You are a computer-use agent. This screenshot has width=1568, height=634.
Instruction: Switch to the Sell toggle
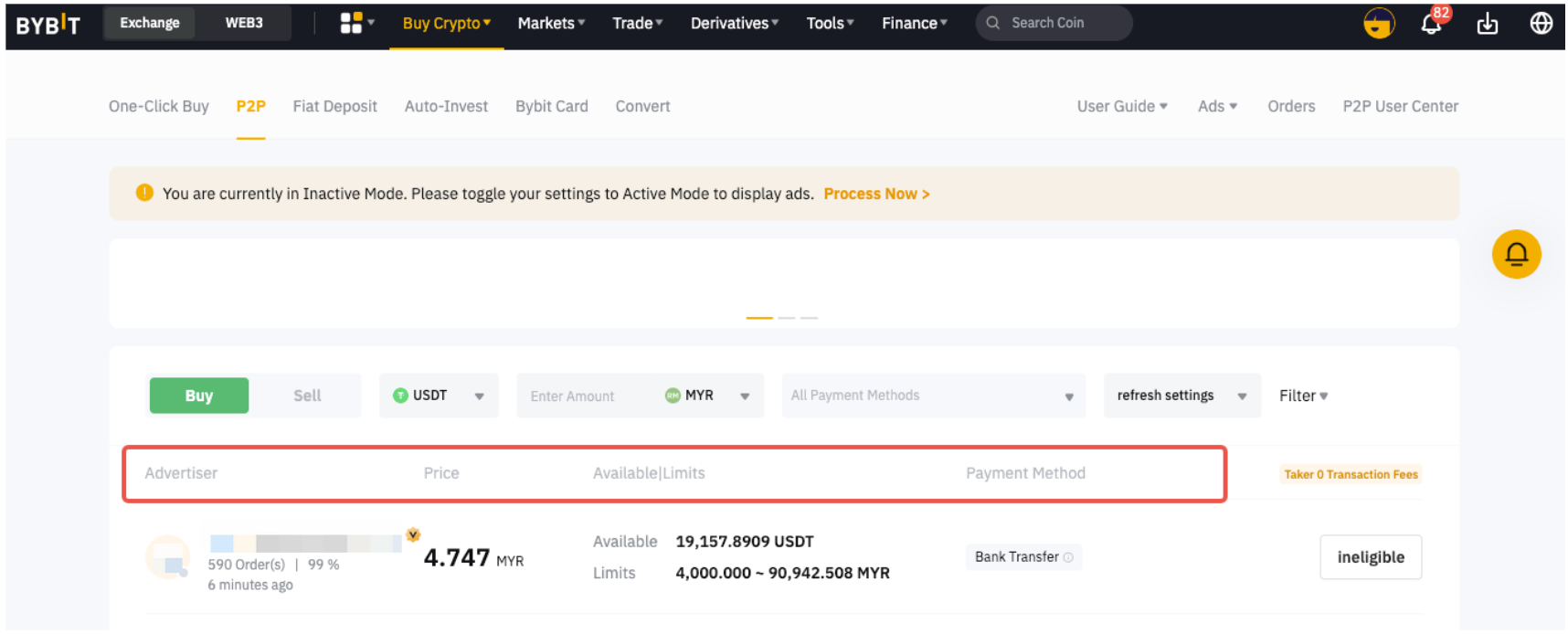point(307,396)
